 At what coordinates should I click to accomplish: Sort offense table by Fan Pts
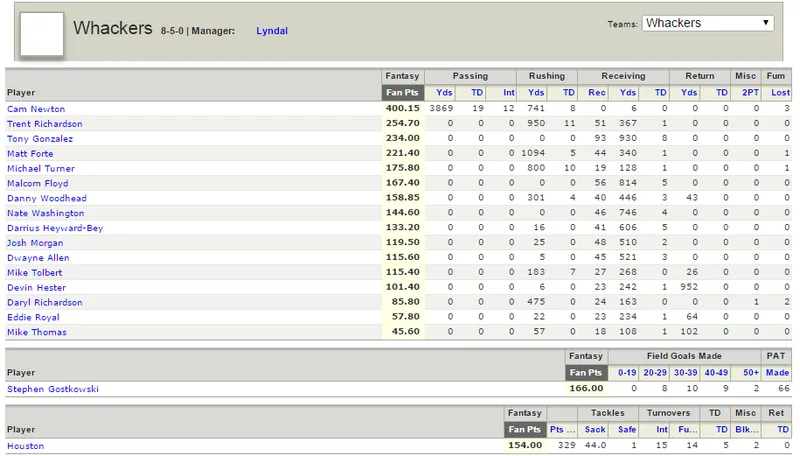tap(402, 92)
